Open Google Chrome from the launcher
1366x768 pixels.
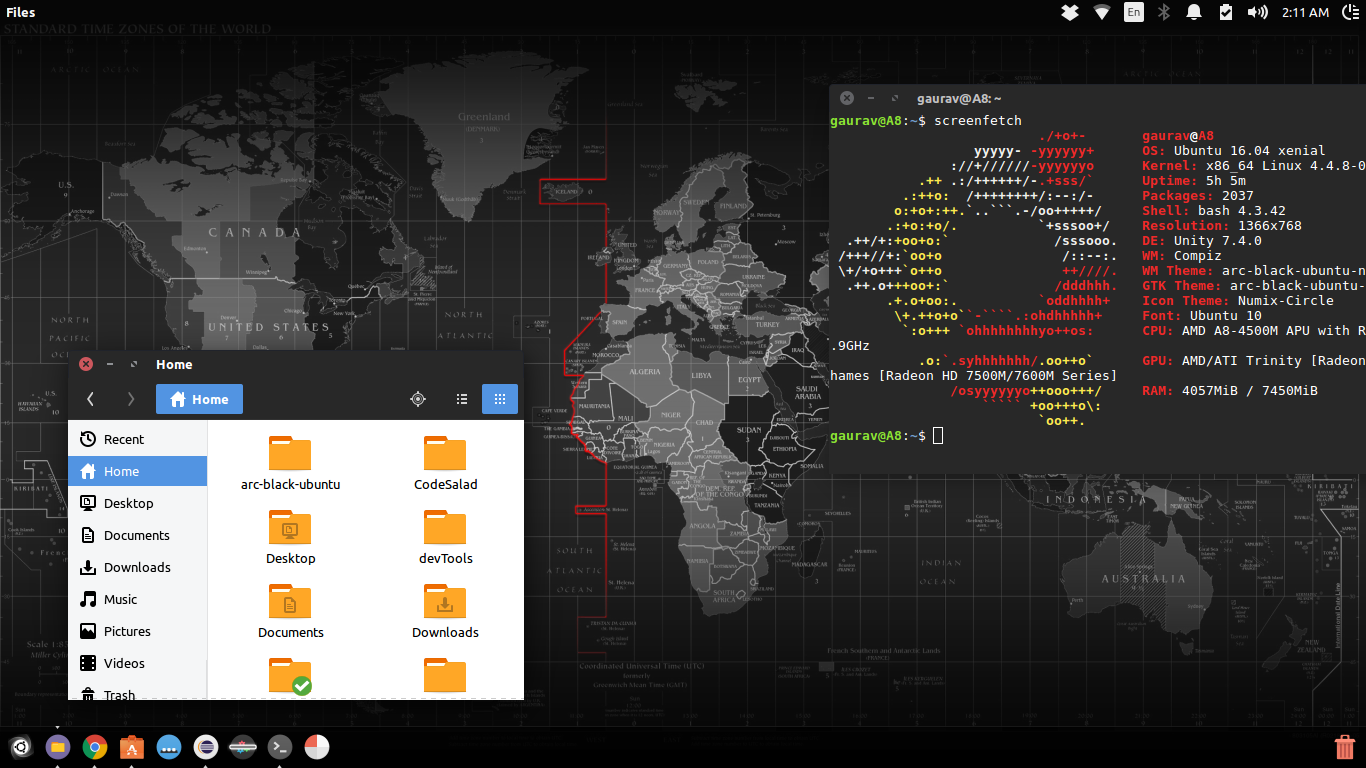pos(94,747)
